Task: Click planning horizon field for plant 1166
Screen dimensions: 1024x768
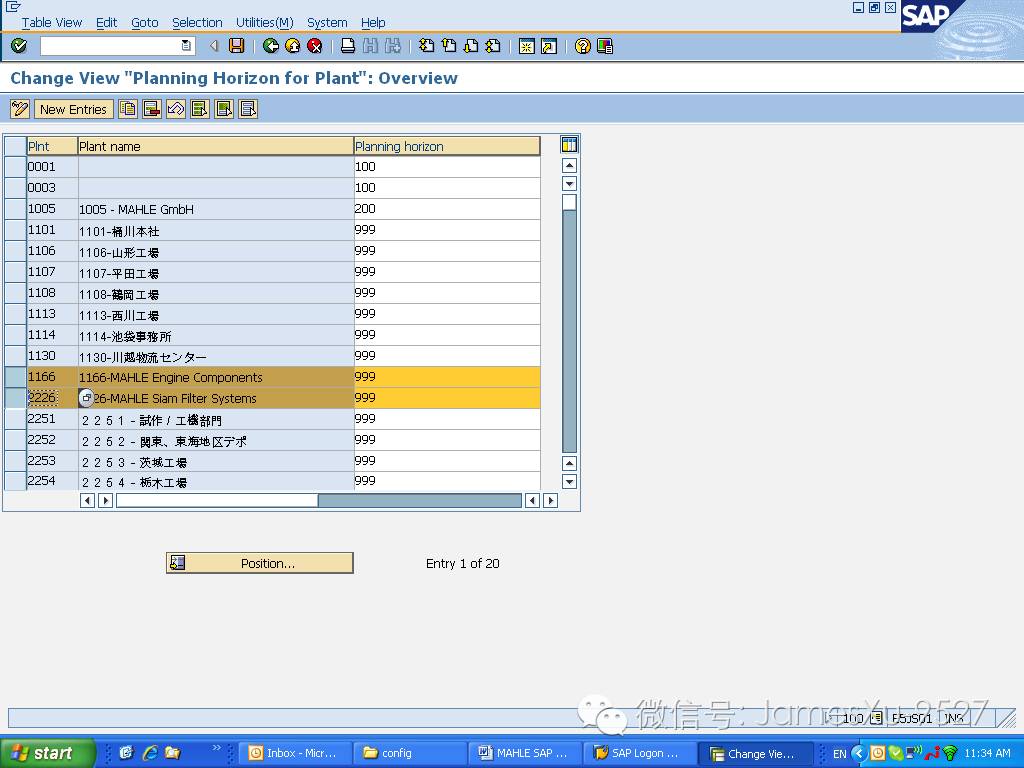Action: pyautogui.click(x=447, y=377)
